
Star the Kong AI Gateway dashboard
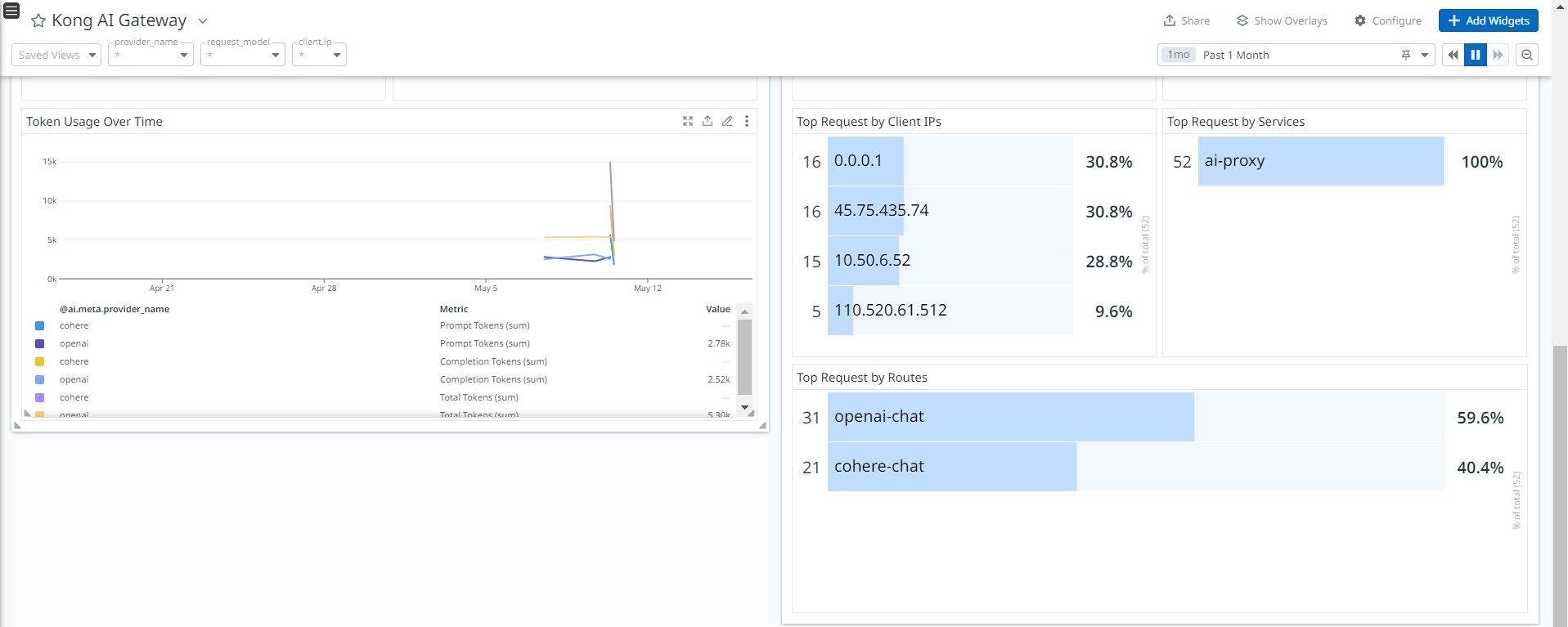point(38,21)
